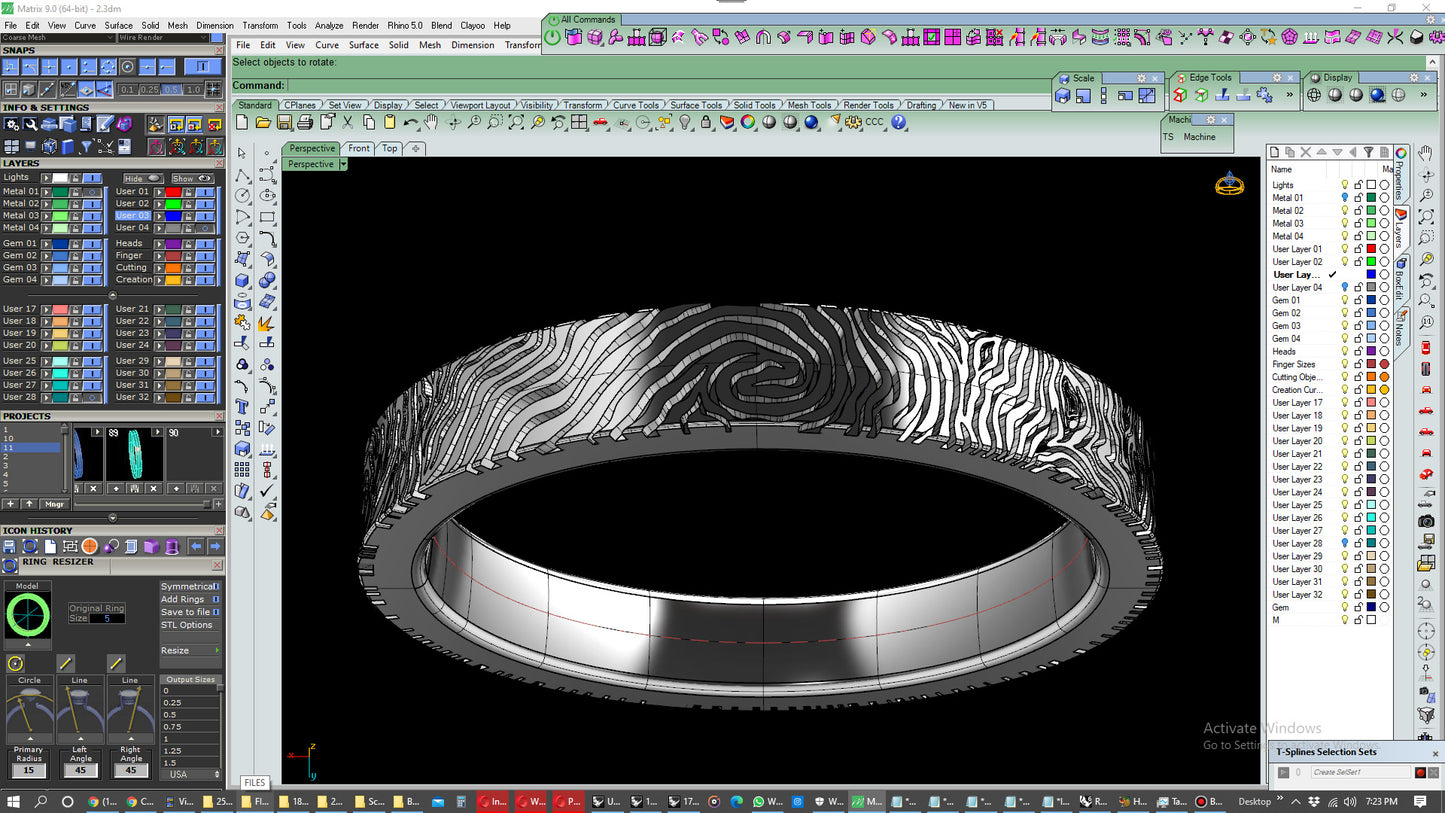The image size is (1445, 813).
Task: Click the Original Ring Size input field
Action: pos(108,617)
